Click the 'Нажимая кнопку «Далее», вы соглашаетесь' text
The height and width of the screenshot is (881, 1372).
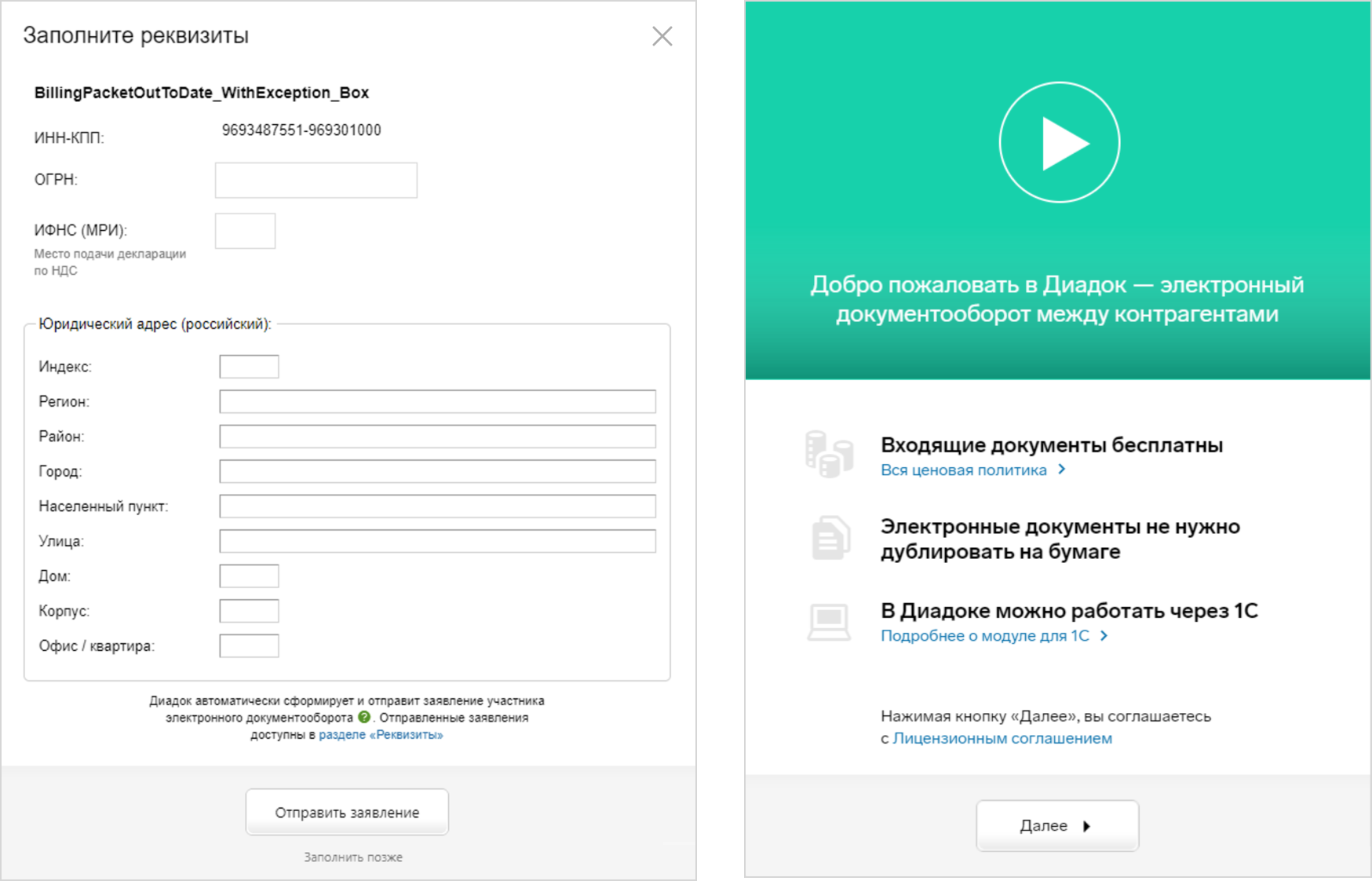tap(1046, 716)
